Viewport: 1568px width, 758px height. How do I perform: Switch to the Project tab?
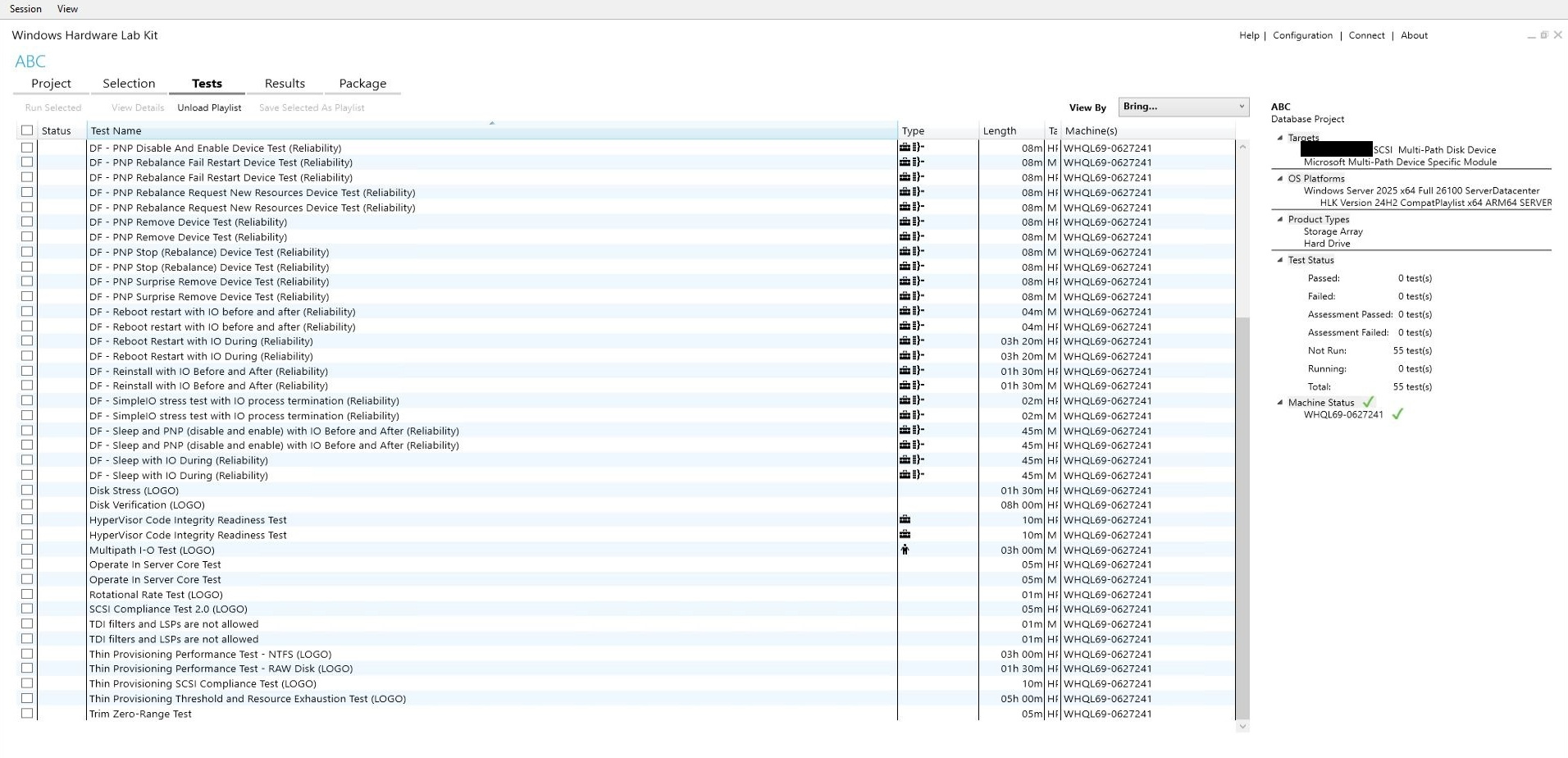51,84
